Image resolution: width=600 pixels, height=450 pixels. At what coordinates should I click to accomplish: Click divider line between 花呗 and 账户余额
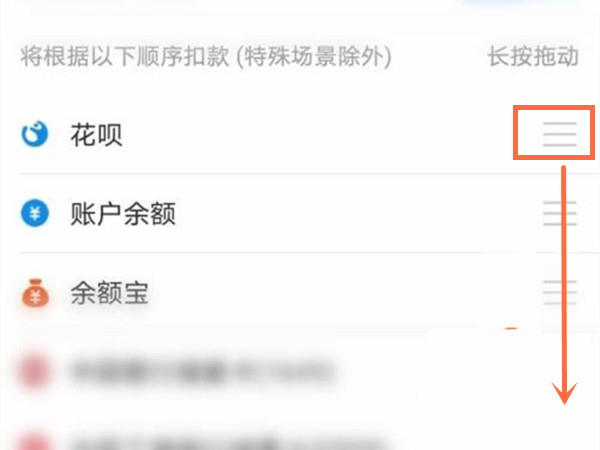coord(309,173)
